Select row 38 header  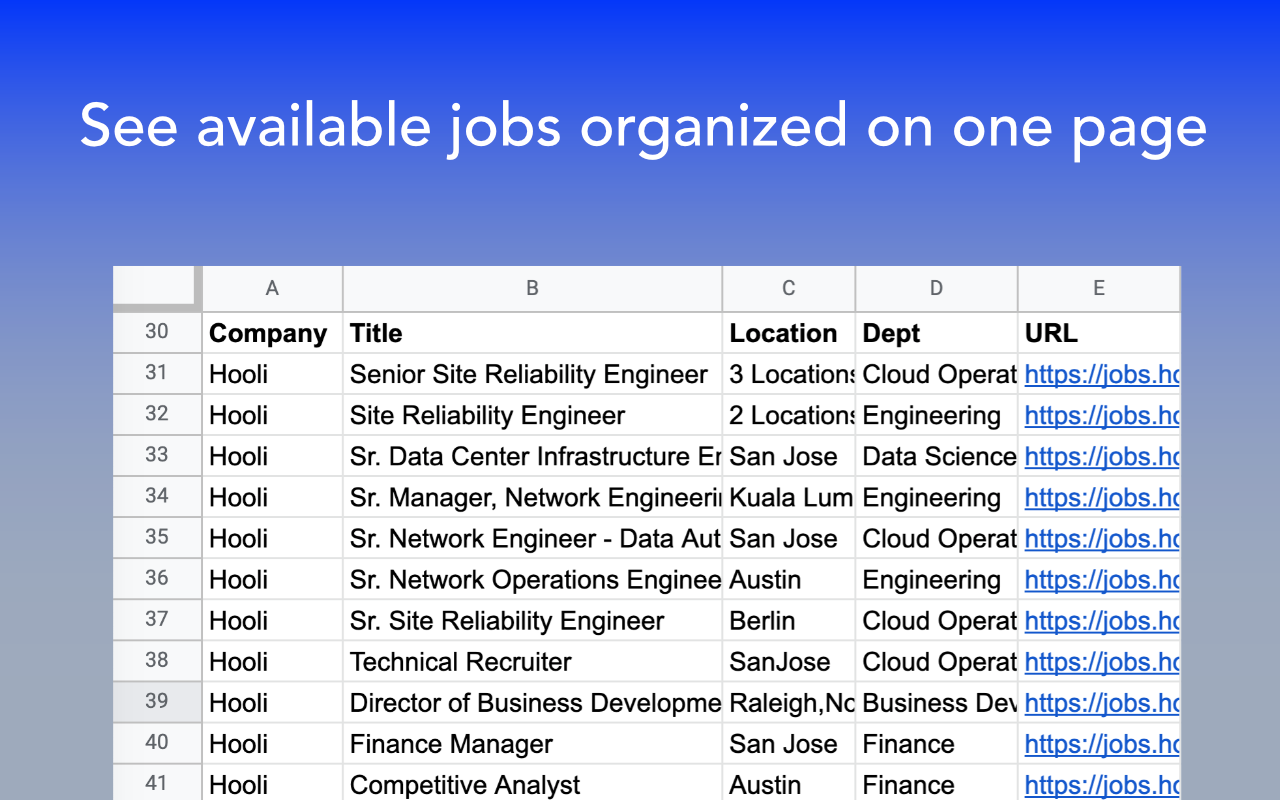pyautogui.click(x=157, y=660)
